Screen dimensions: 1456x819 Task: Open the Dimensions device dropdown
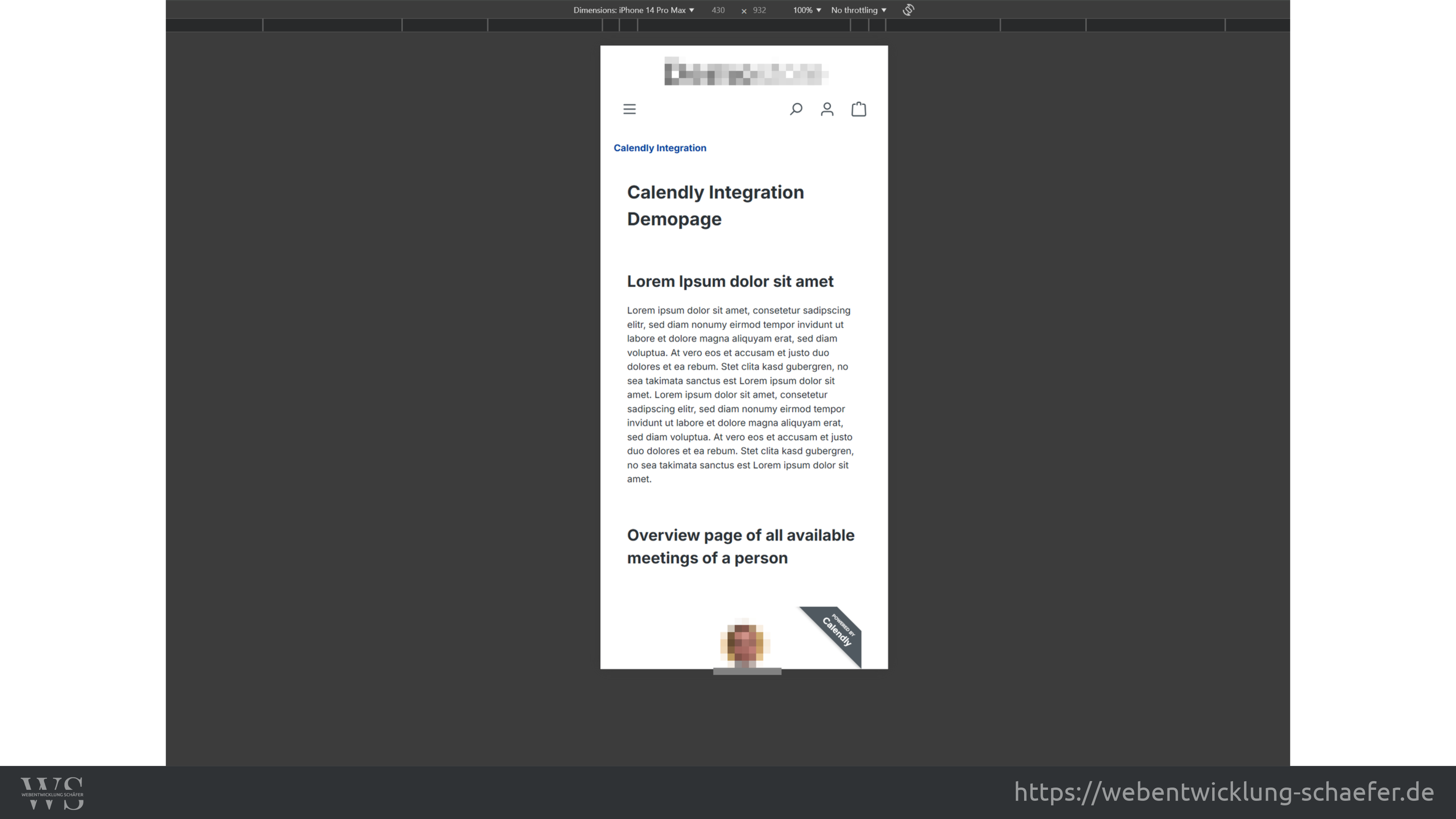[634, 10]
